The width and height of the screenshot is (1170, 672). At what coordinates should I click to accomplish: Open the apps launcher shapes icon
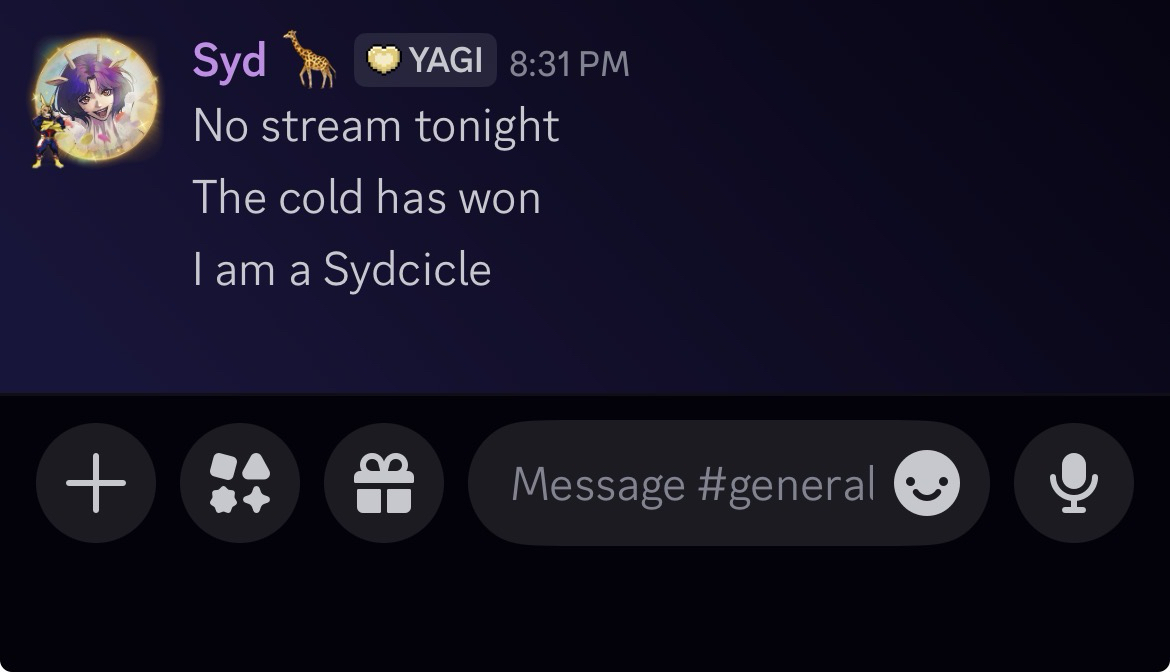(240, 483)
